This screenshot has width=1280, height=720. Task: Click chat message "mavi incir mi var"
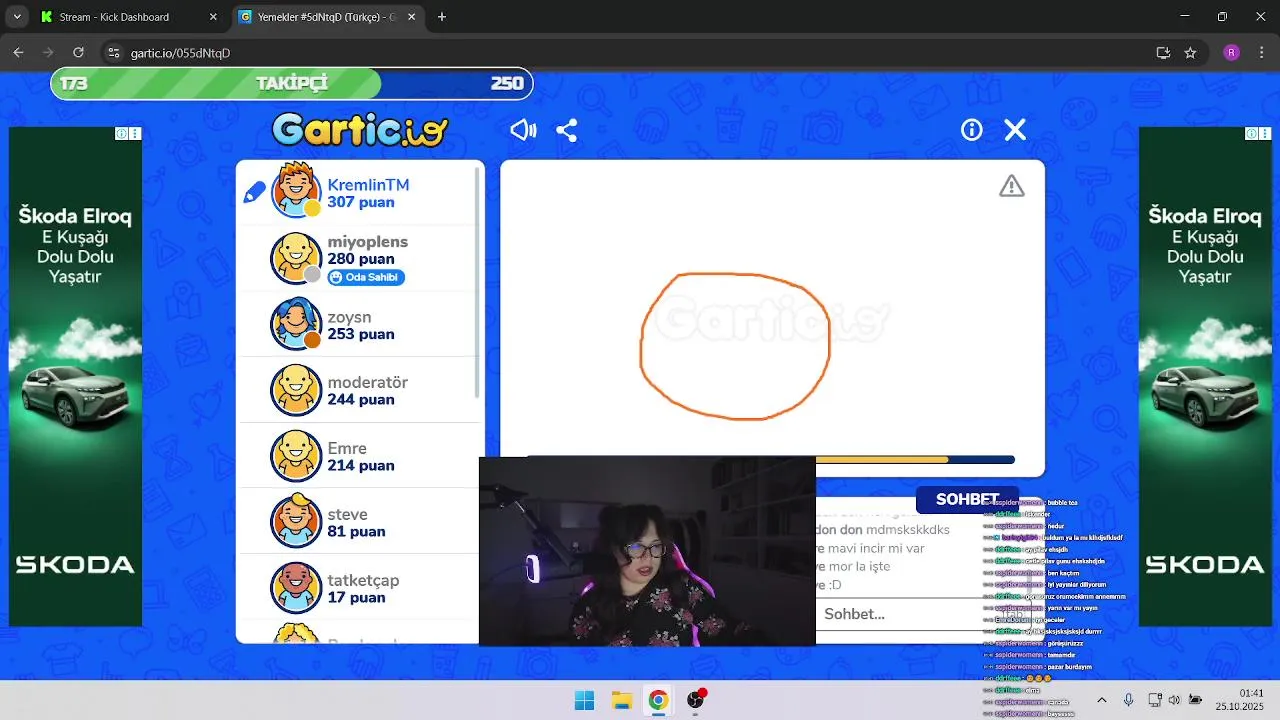877,548
